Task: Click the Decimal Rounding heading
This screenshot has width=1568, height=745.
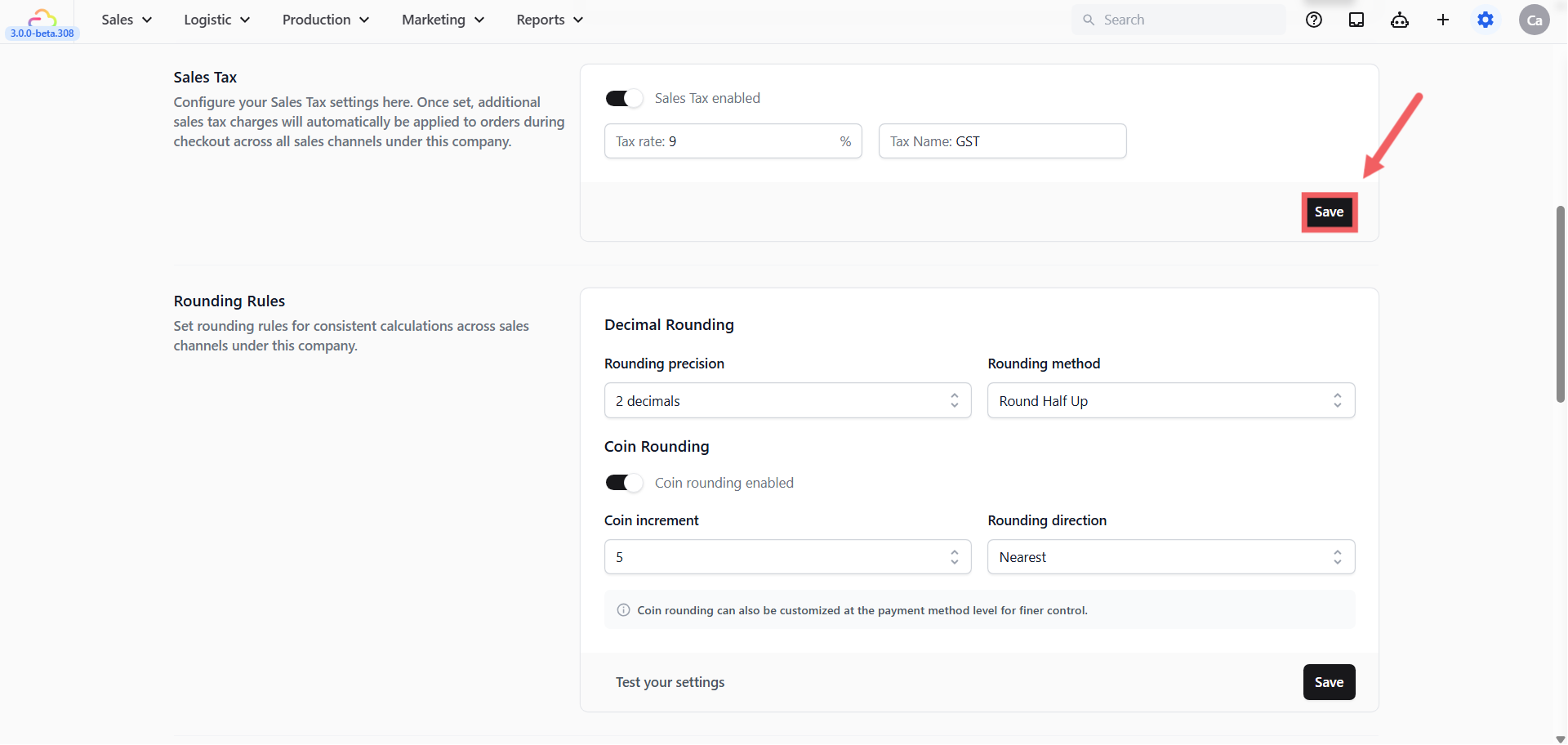Action: 669,325
